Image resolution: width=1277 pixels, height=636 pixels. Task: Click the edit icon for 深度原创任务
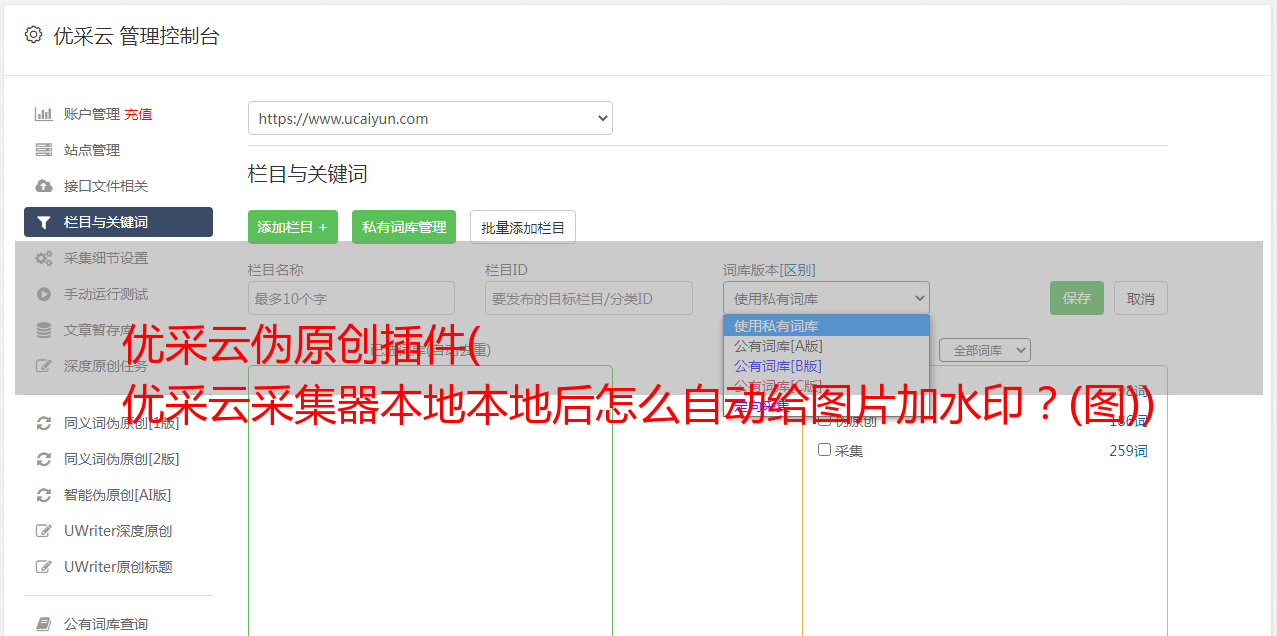[x=44, y=366]
